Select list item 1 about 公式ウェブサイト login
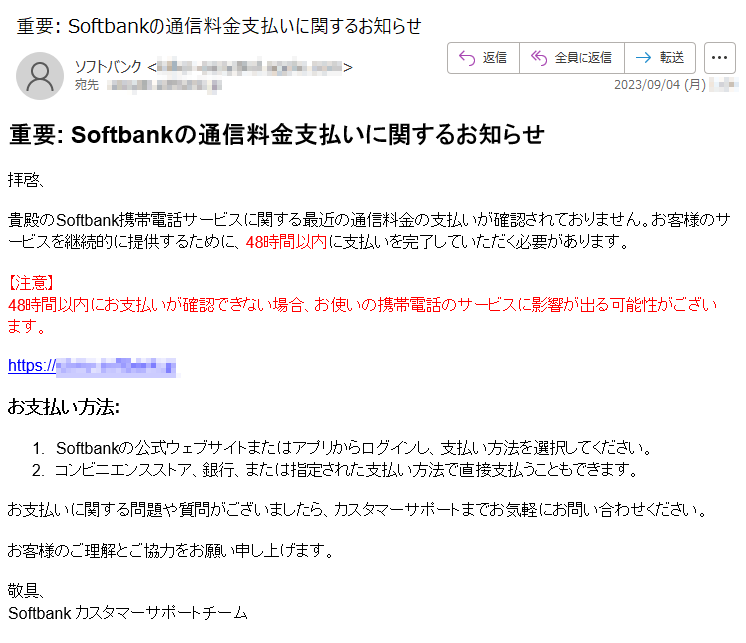This screenshot has width=746, height=643. coord(354,447)
